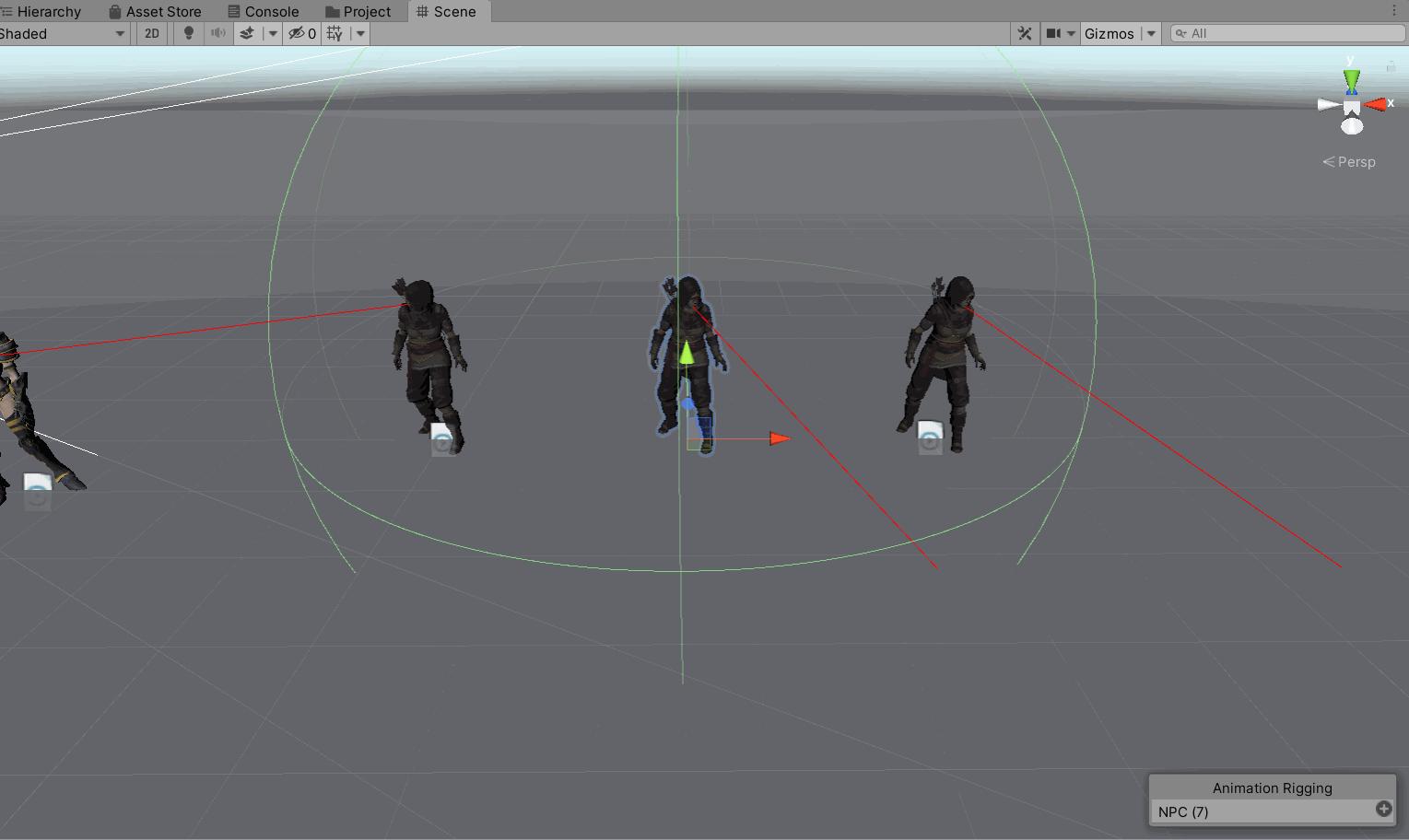Click the center cube of the orientation gizmo
Viewport: 1409px width, 840px height.
tap(1352, 107)
